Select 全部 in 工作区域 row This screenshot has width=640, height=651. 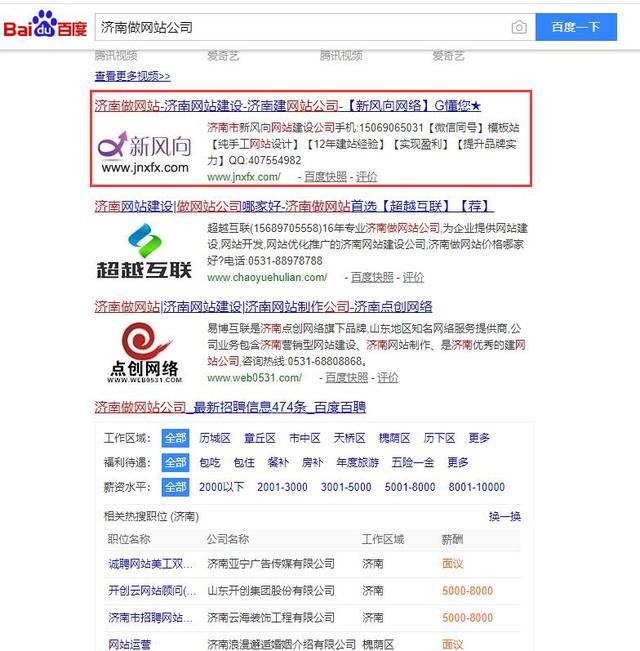coord(175,438)
